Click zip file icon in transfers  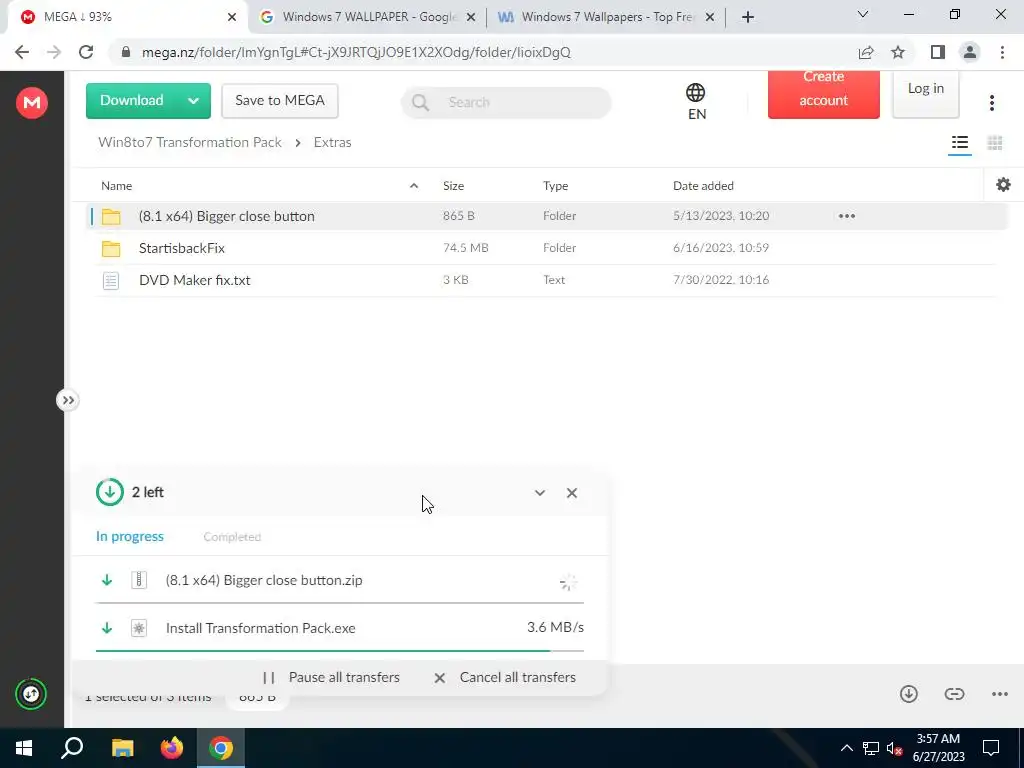click(138, 580)
